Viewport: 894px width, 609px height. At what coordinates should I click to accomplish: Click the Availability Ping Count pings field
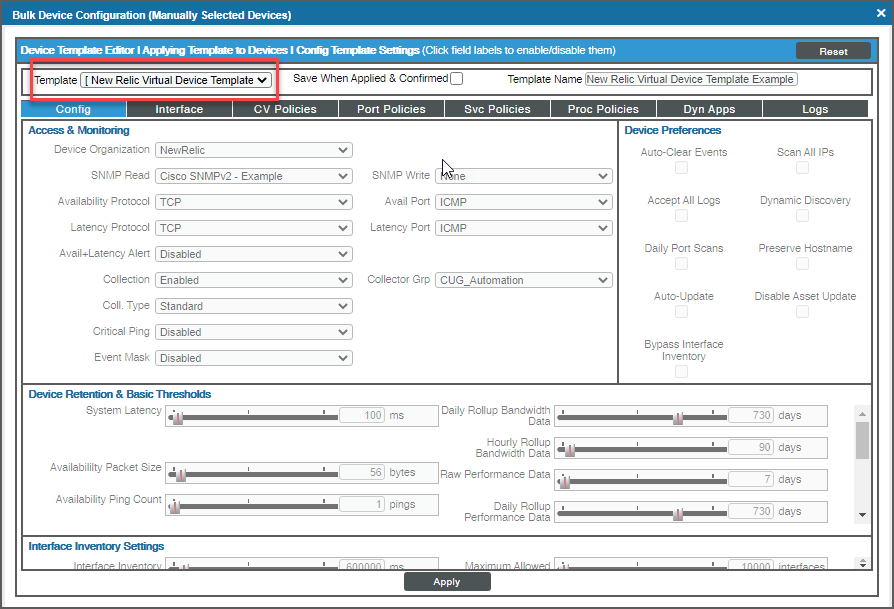tap(362, 504)
